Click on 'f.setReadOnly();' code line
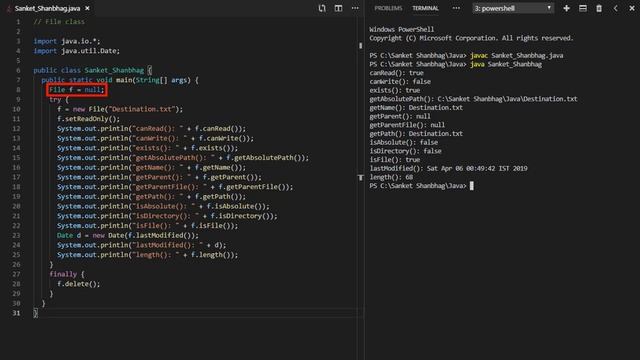 pyautogui.click(x=89, y=119)
